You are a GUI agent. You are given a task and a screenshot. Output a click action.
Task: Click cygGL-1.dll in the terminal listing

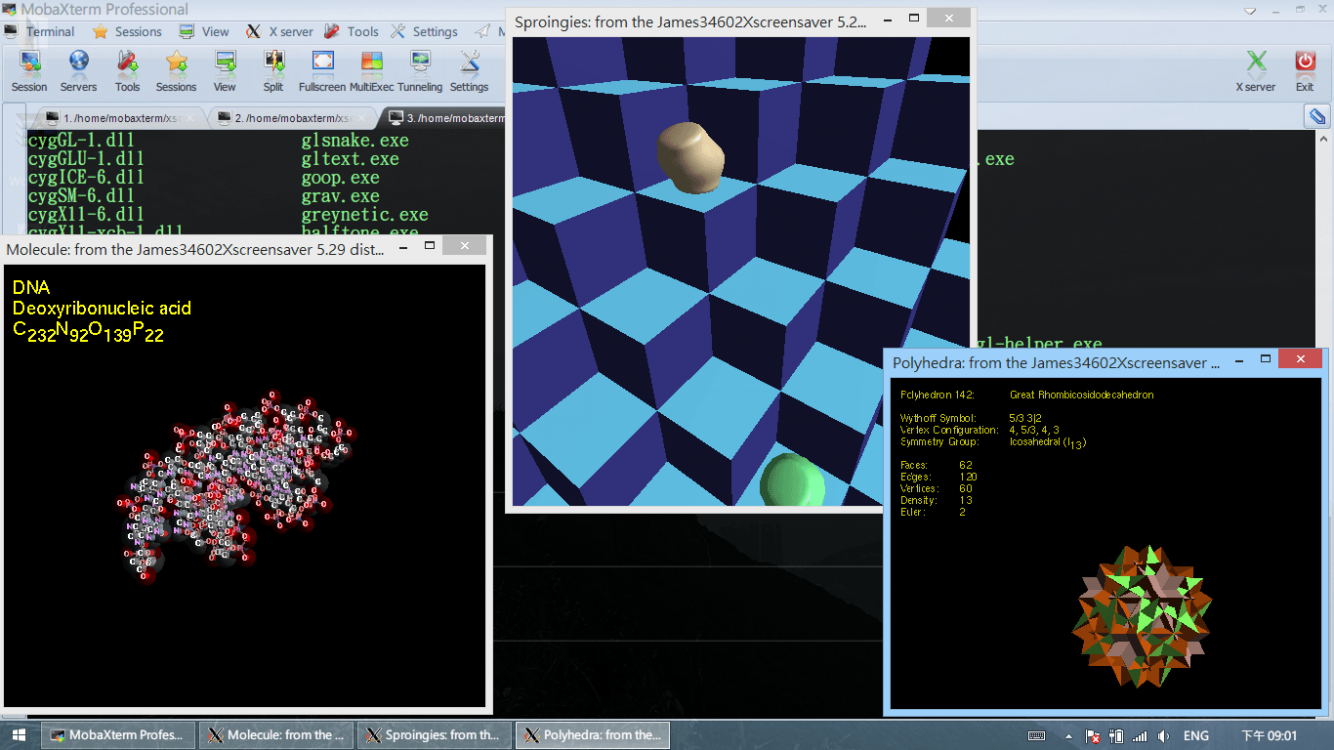click(x=81, y=141)
